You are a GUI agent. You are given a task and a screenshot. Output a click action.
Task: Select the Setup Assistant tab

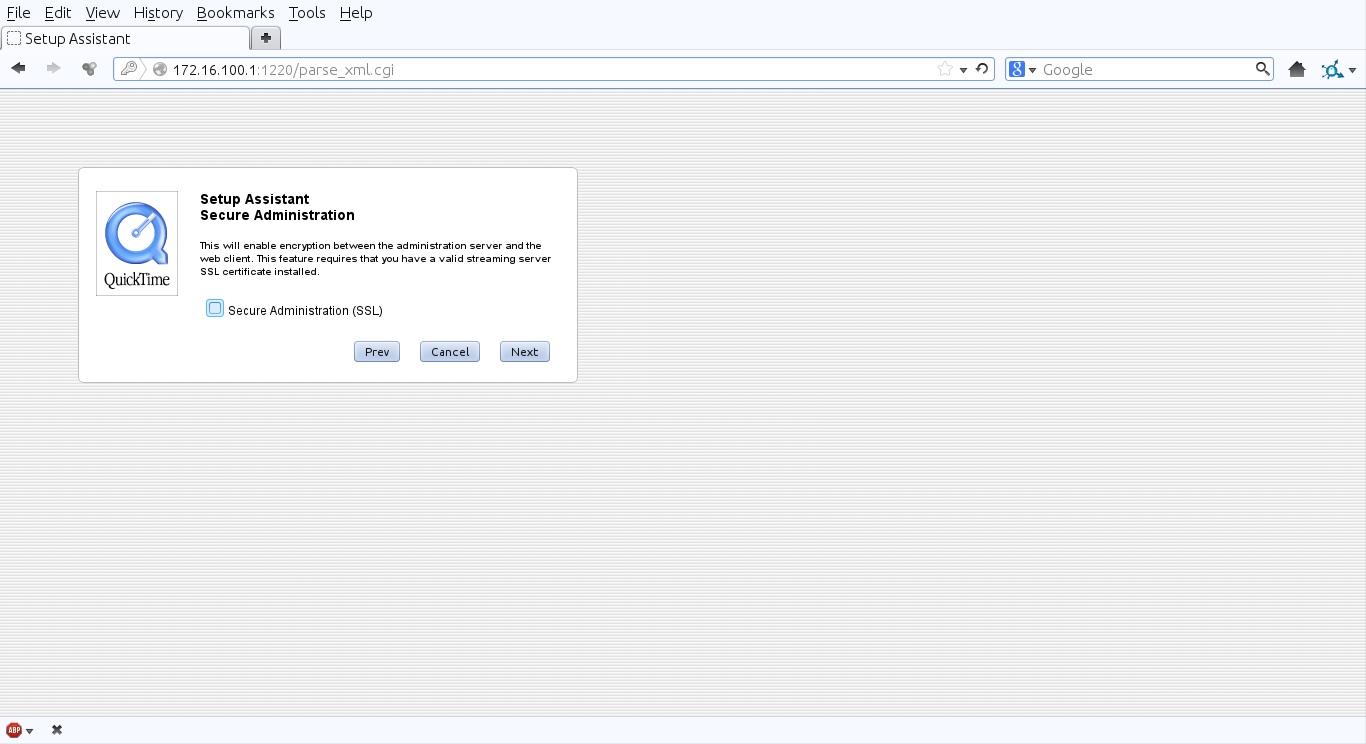pos(125,38)
